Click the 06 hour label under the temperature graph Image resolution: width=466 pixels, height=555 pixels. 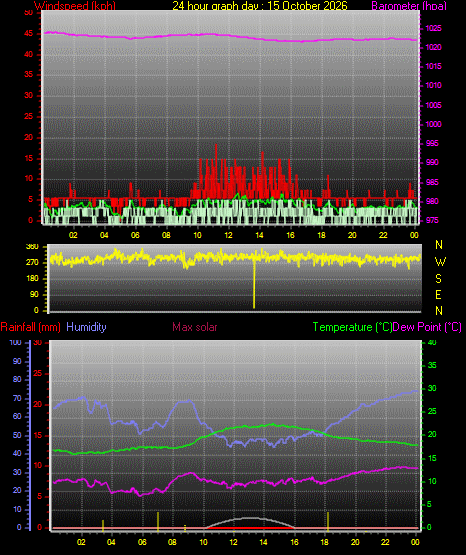click(142, 542)
